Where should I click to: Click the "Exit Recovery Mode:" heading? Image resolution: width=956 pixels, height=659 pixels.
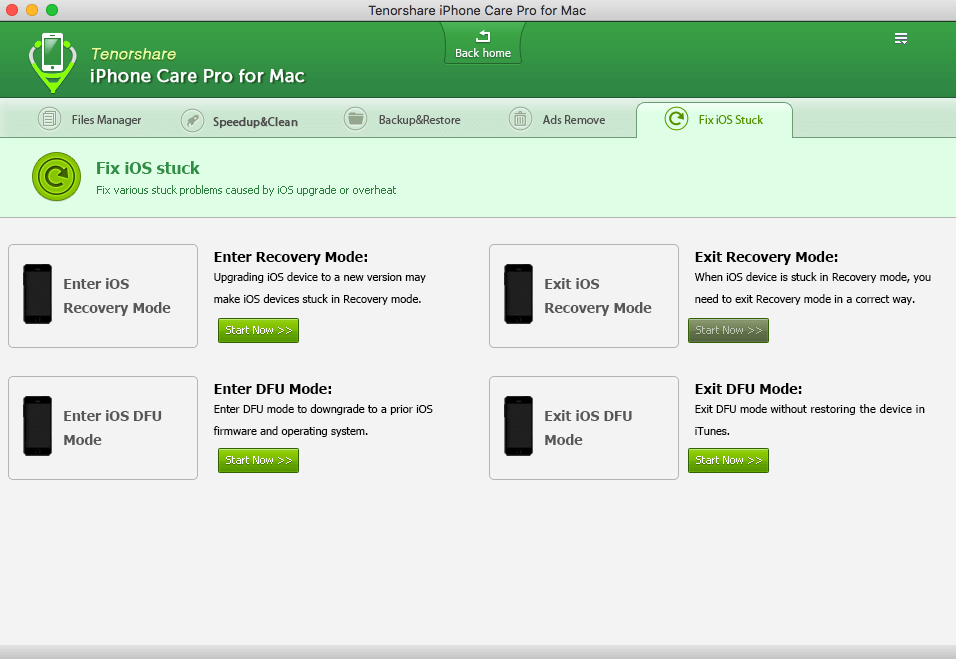click(x=766, y=257)
